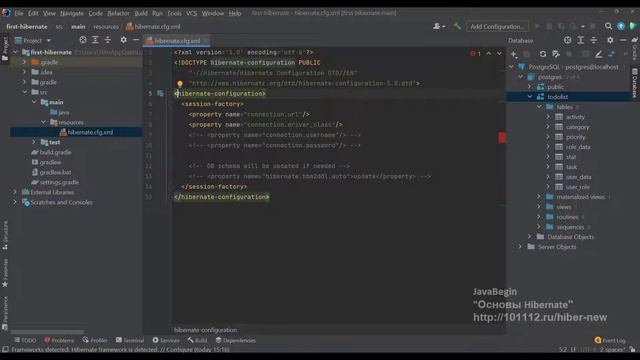Expand the public schema

pyautogui.click(x=530, y=87)
